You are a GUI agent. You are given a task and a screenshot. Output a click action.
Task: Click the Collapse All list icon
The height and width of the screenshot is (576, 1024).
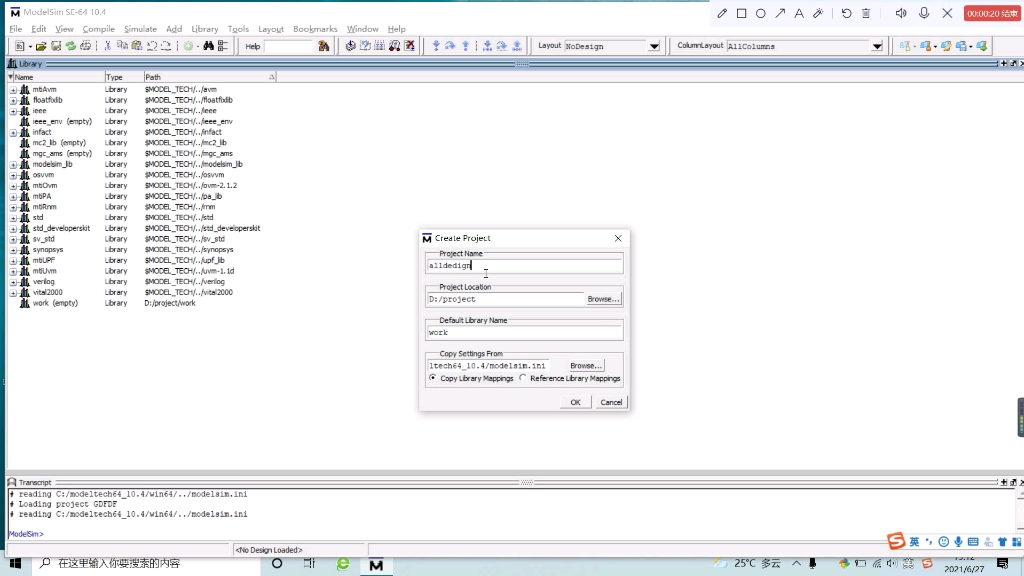coord(223,46)
